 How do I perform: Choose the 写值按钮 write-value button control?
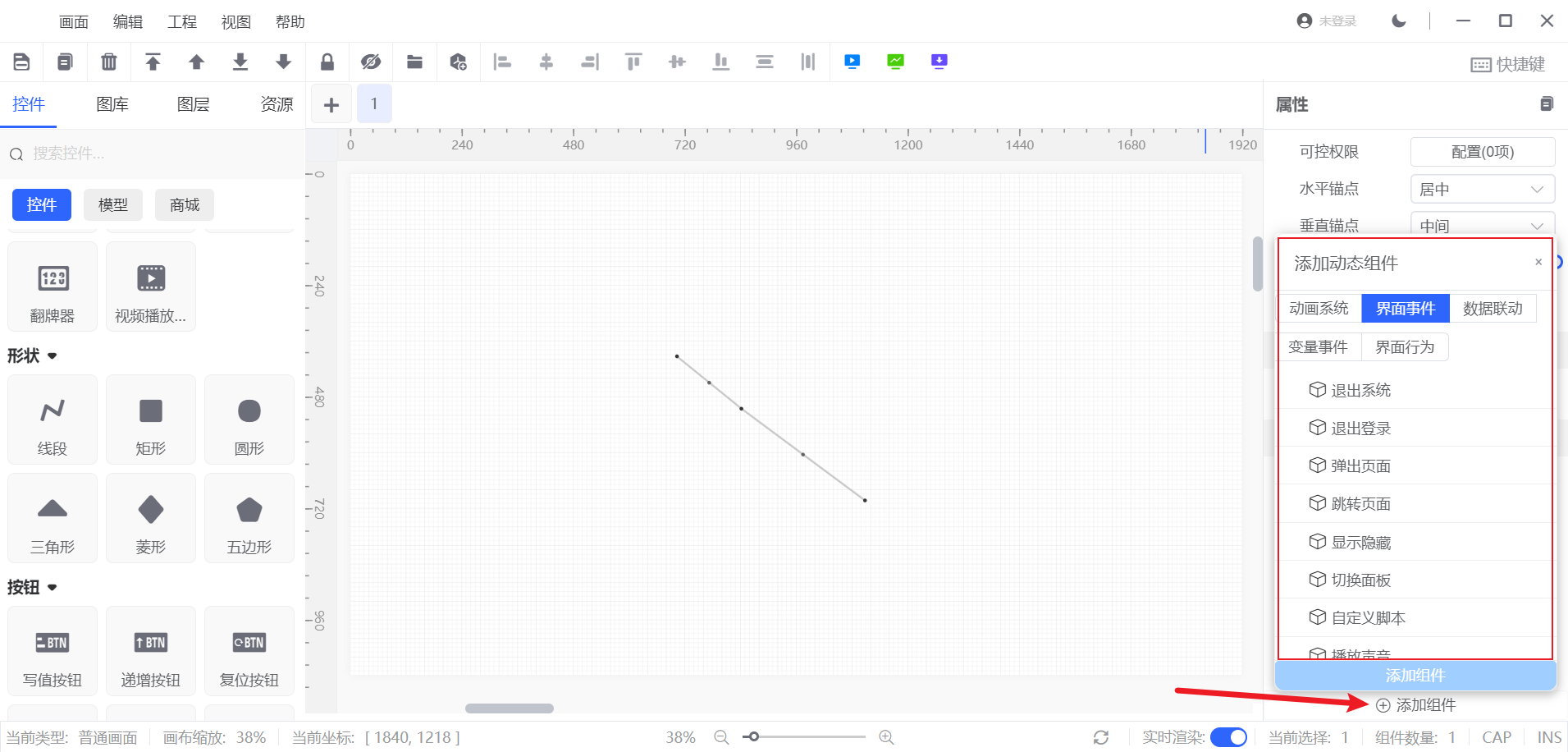tap(53, 651)
